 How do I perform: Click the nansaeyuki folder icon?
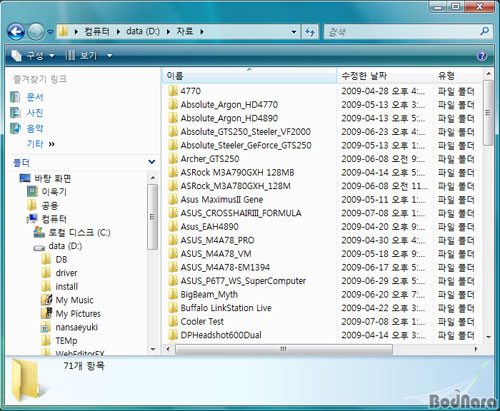pyautogui.click(x=46, y=327)
